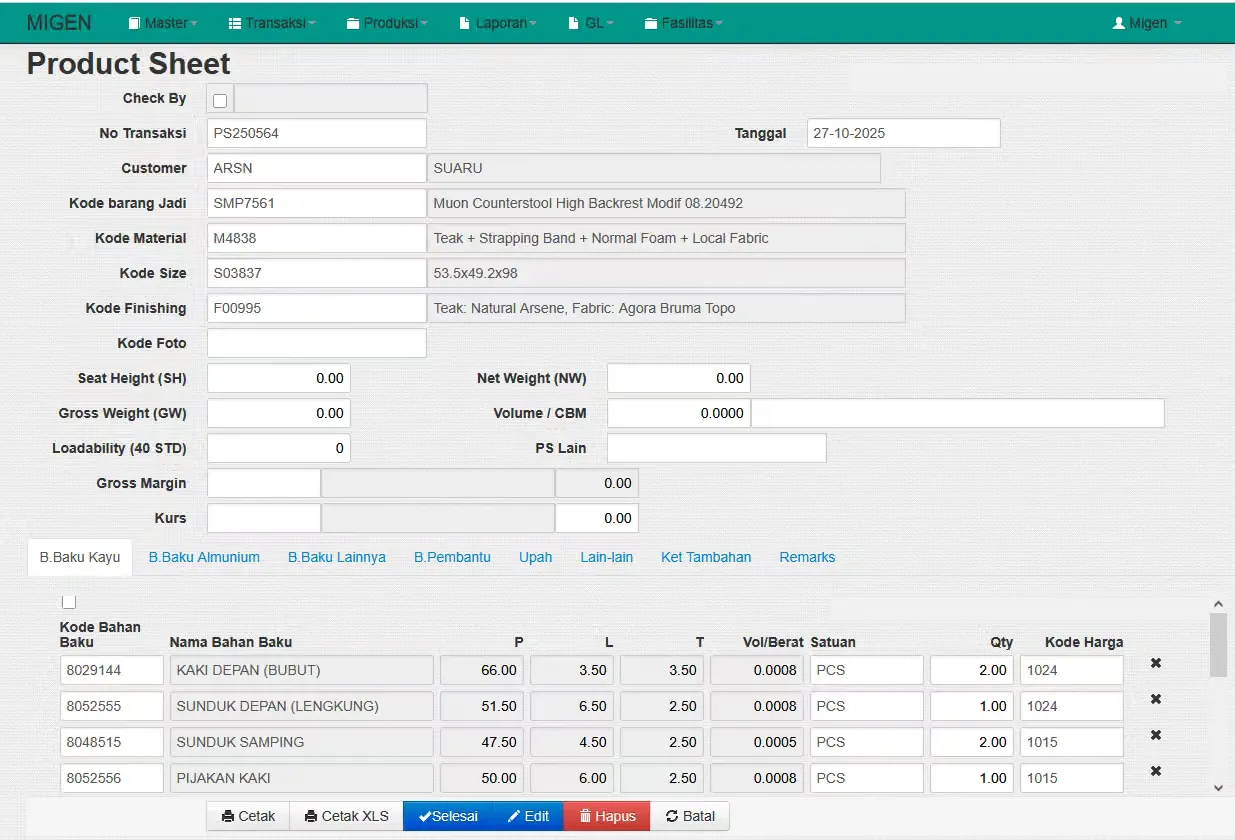
Task: Click the Qty field for KAKI DEPAN (BUBUT)
Action: click(972, 670)
